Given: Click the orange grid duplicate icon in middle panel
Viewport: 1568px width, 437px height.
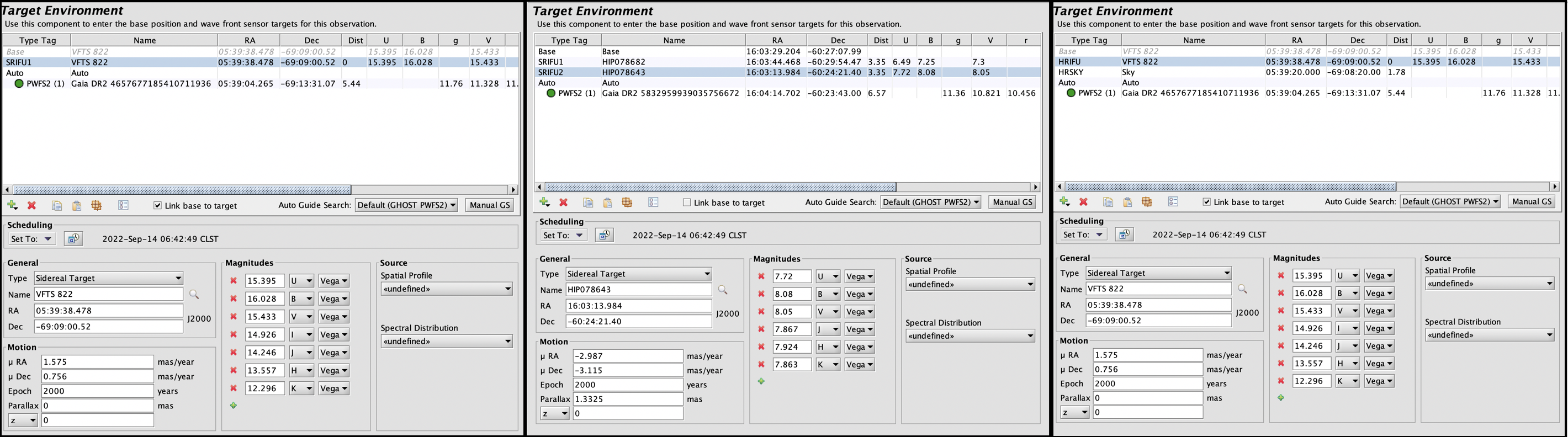Looking at the screenshot, I should [x=627, y=202].
